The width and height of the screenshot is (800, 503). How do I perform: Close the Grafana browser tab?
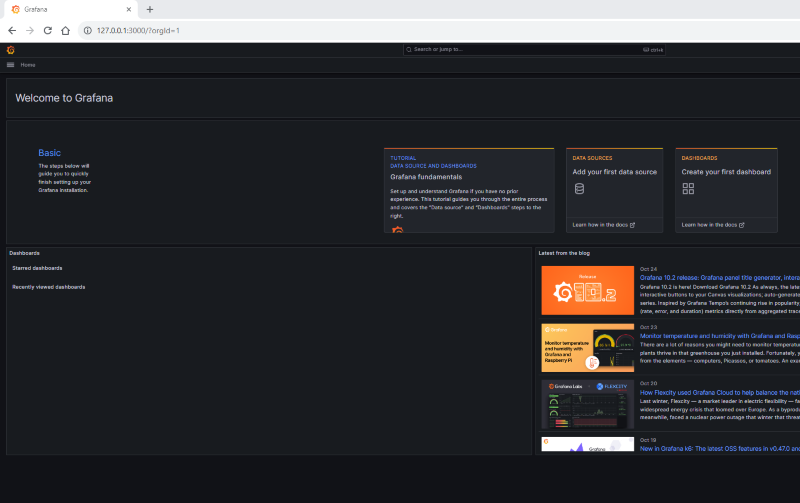(129, 9)
